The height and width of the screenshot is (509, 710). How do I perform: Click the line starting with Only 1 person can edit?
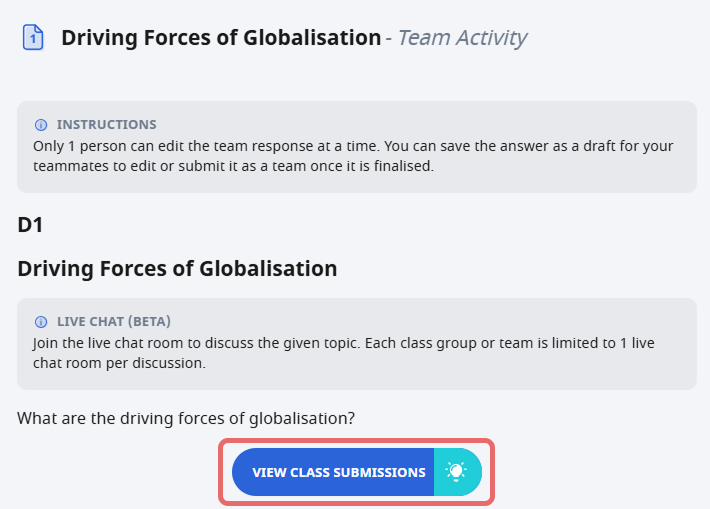(353, 146)
